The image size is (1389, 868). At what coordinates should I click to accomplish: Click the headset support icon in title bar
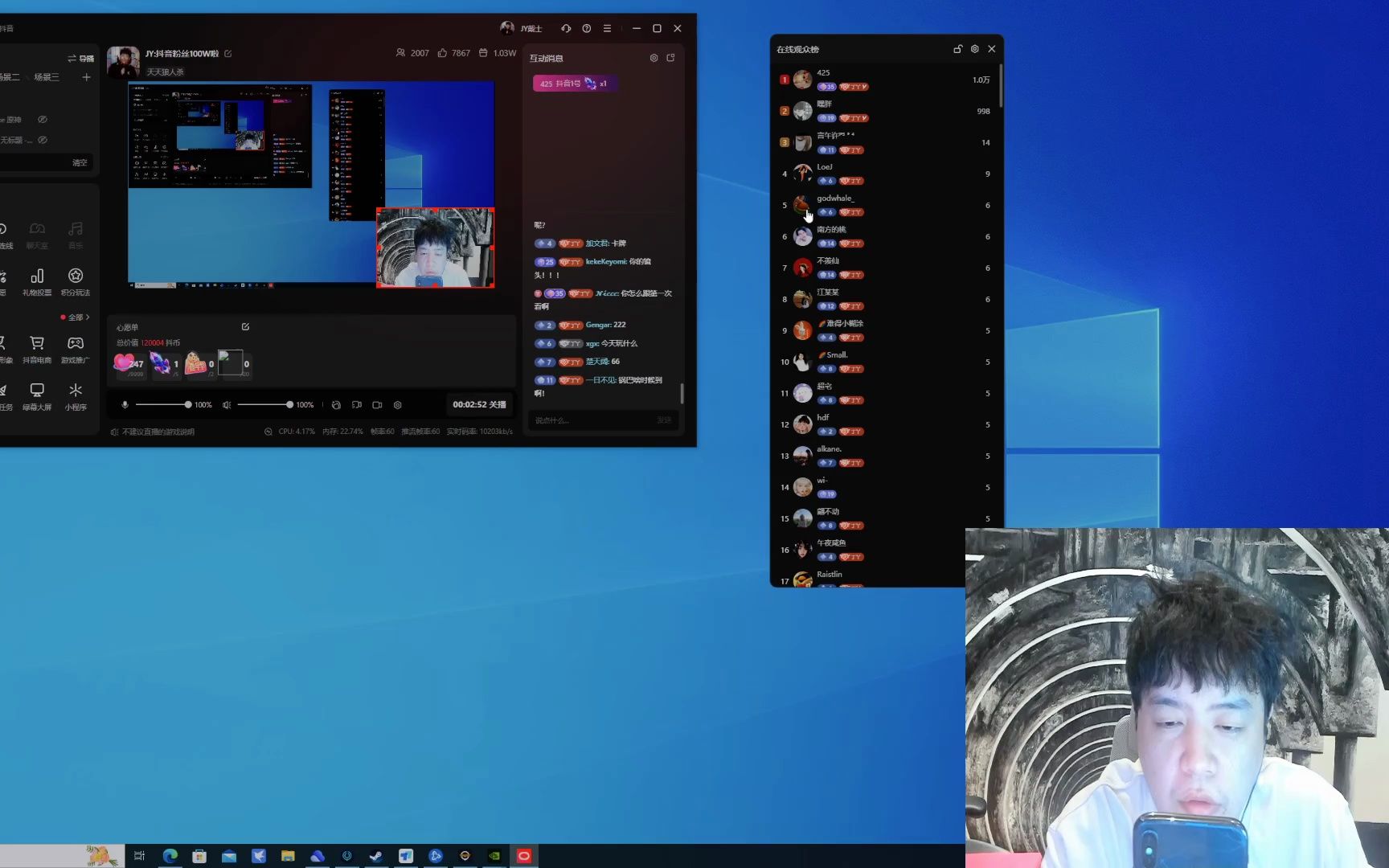pyautogui.click(x=566, y=28)
